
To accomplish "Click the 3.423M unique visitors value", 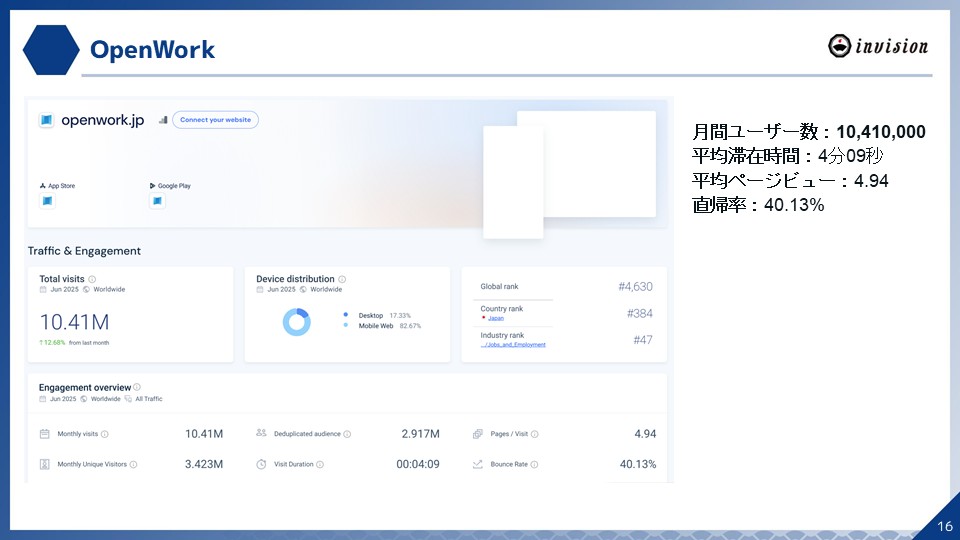I will (204, 465).
